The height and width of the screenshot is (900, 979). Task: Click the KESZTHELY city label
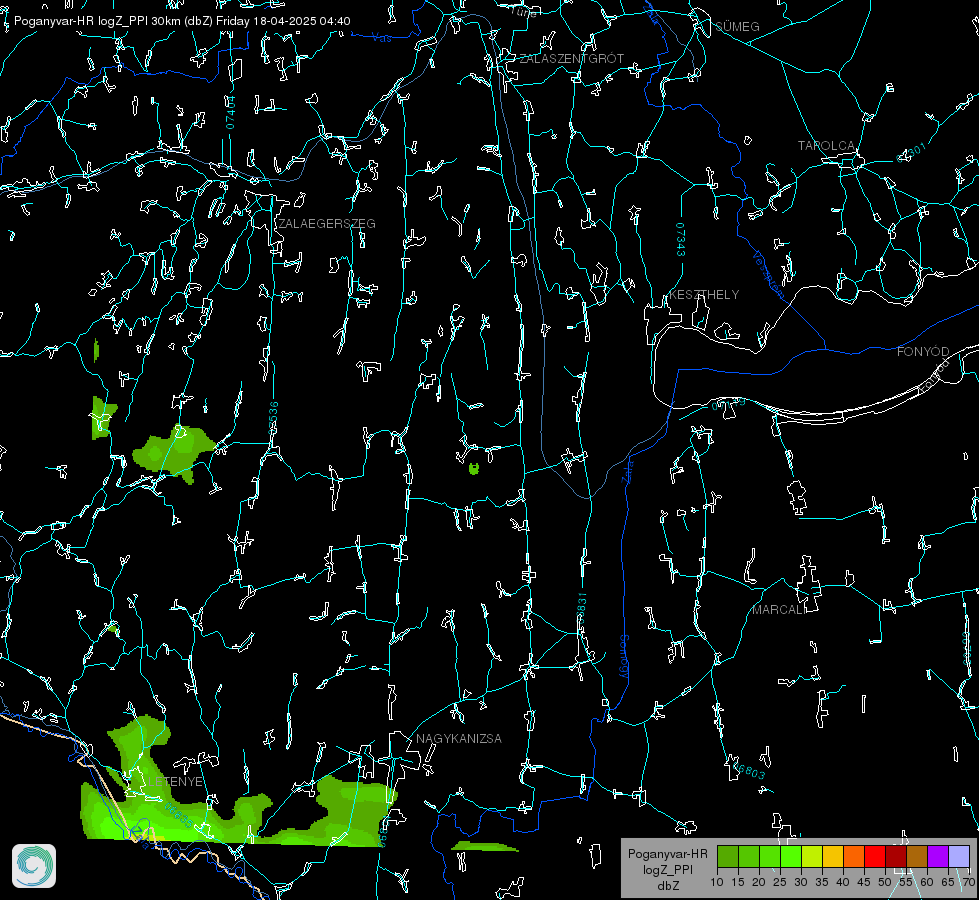coord(704,294)
